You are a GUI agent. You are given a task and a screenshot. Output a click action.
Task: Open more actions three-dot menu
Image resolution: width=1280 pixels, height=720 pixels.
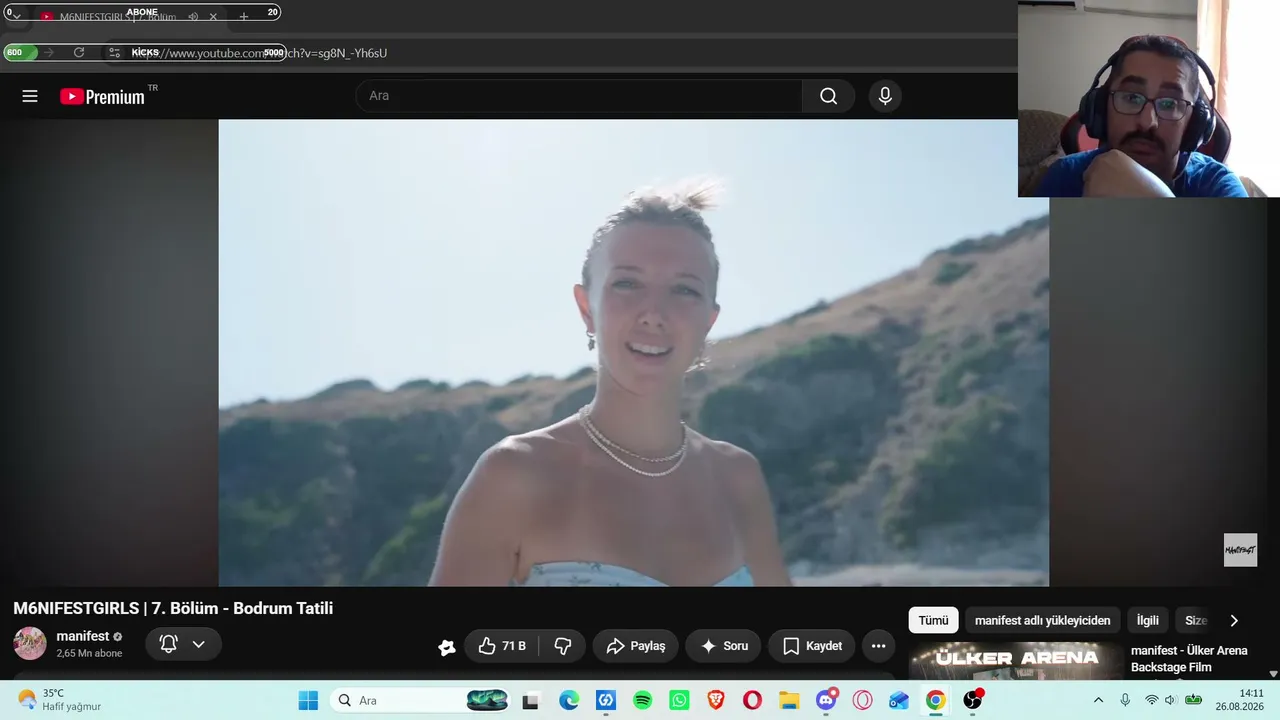[878, 646]
